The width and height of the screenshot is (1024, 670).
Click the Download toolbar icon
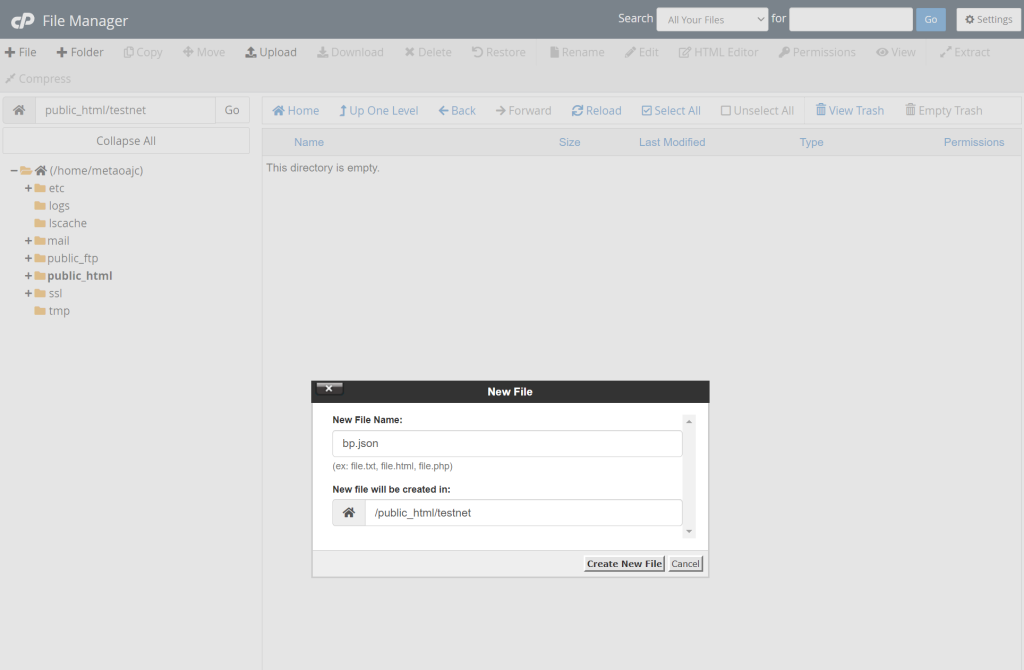[350, 52]
